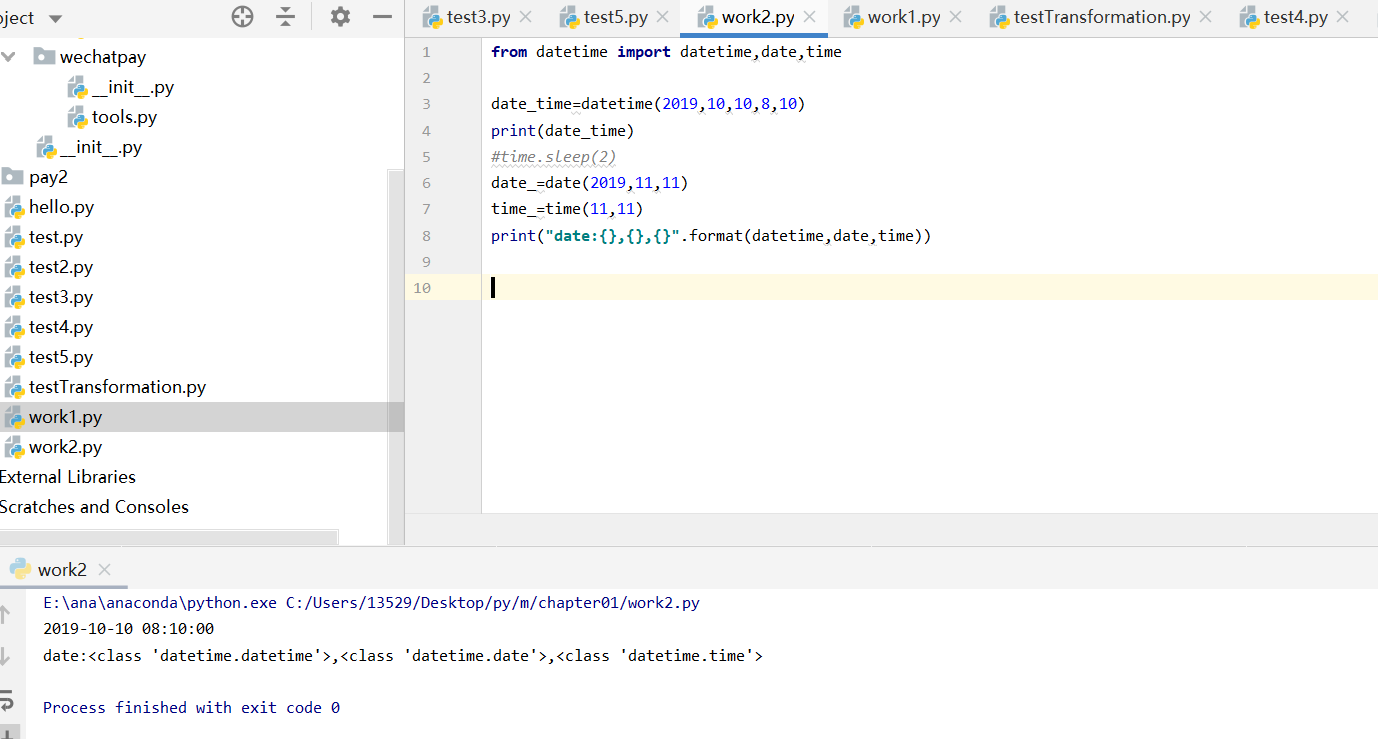Open Project panel settings gear
This screenshot has height=739, width=1378.
tap(340, 17)
